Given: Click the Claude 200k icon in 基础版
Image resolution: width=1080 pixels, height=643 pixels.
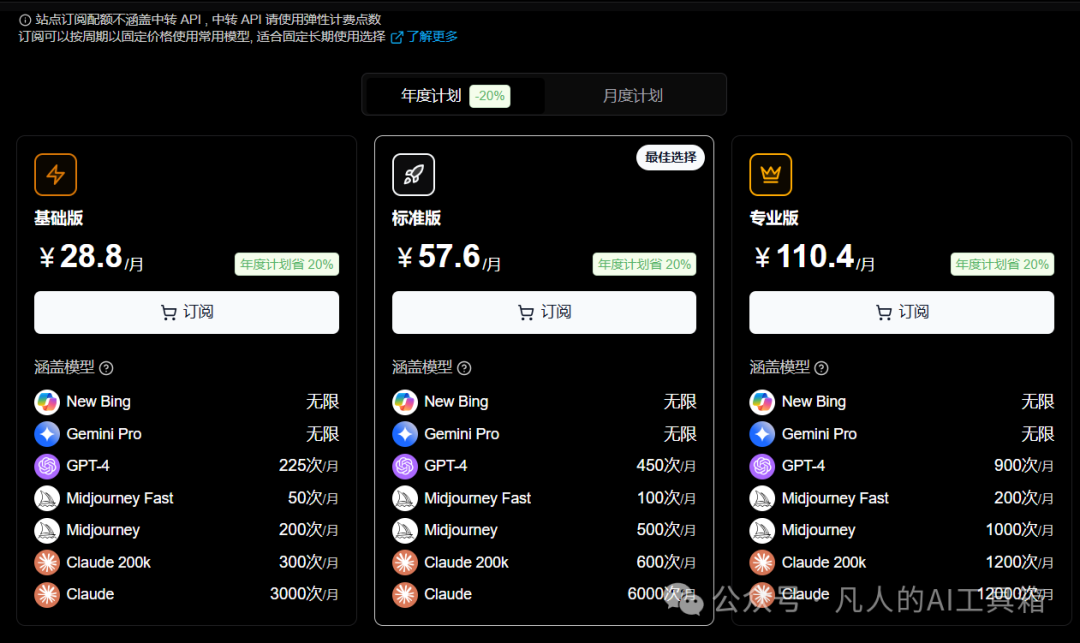Looking at the screenshot, I should [x=47, y=562].
